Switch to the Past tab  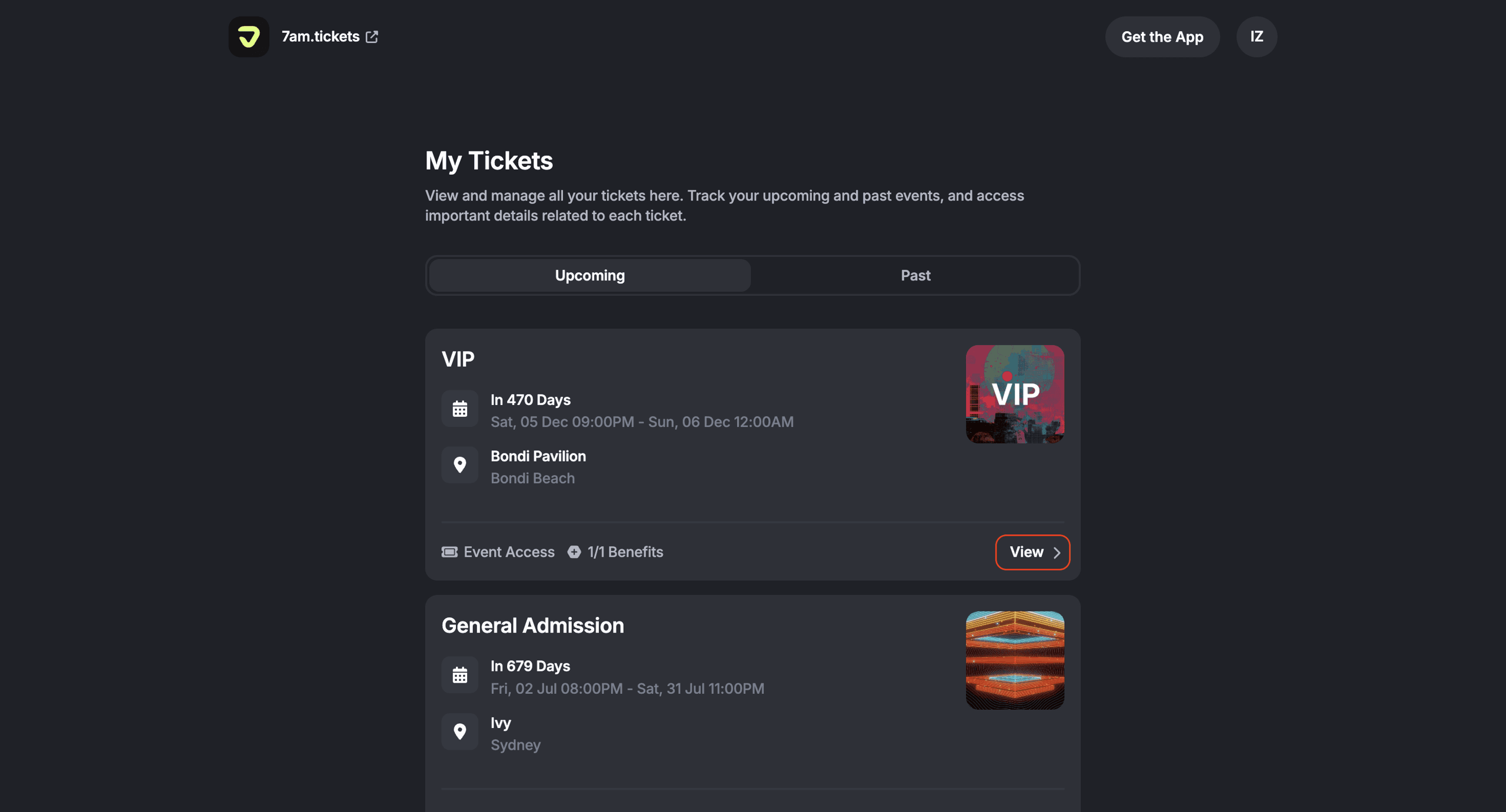(x=915, y=275)
